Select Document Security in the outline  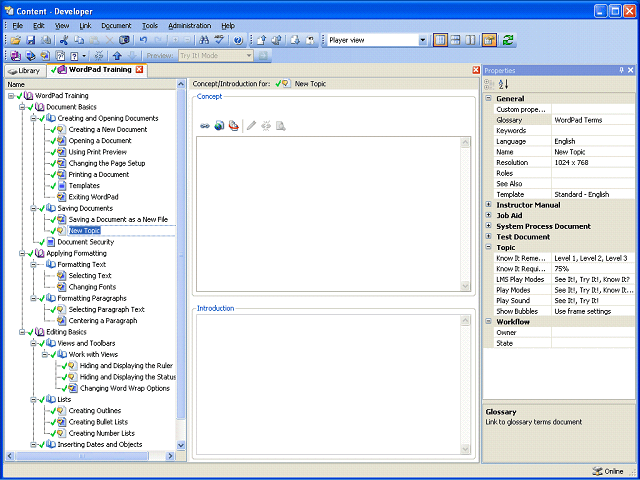click(x=86, y=242)
